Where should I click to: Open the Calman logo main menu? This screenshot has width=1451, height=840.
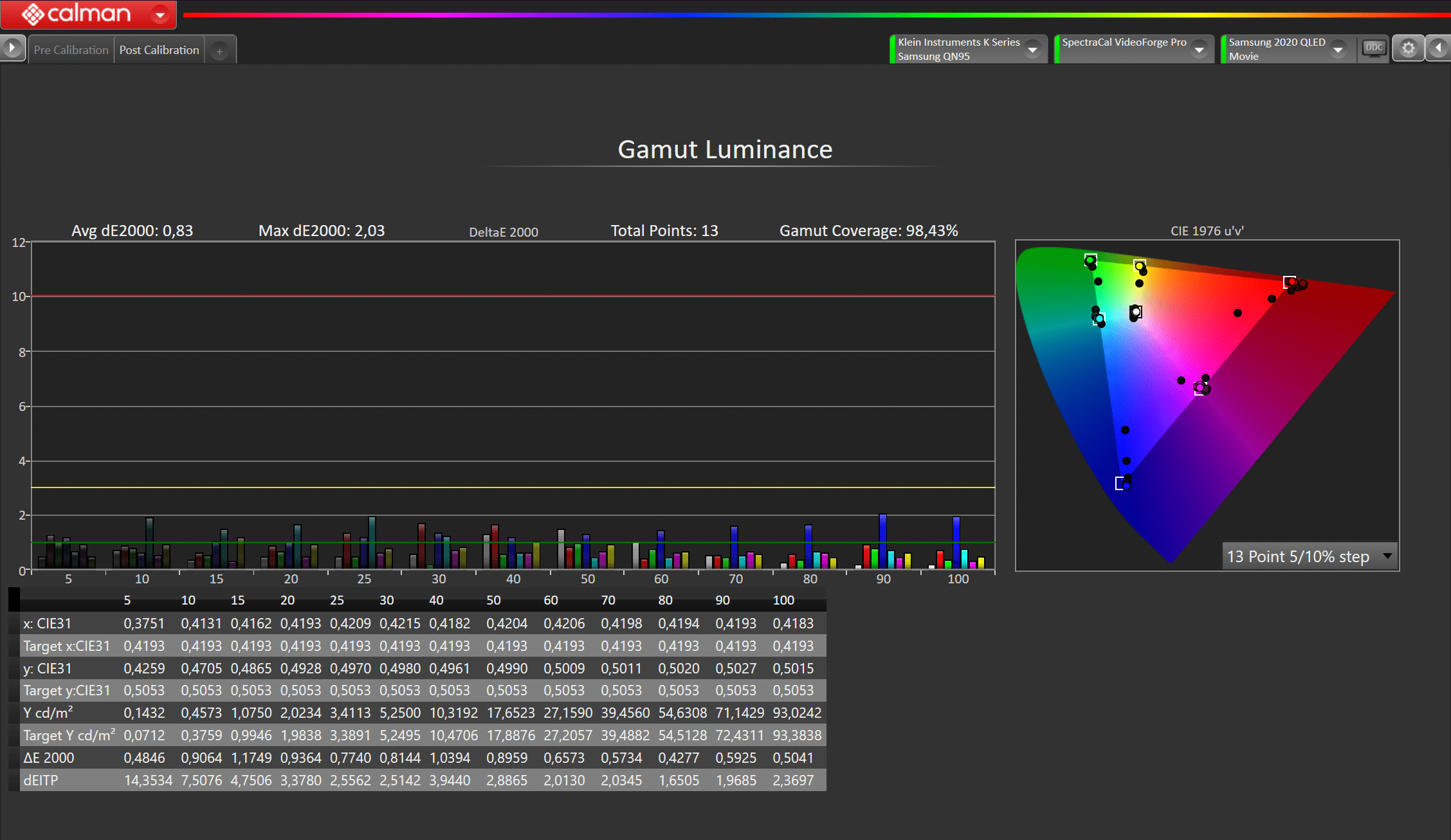click(77, 14)
